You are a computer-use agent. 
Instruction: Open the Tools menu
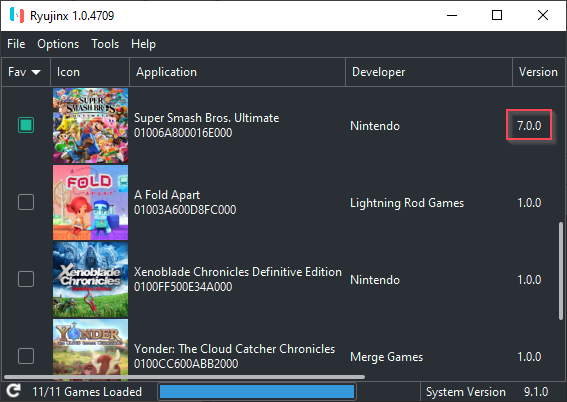105,44
